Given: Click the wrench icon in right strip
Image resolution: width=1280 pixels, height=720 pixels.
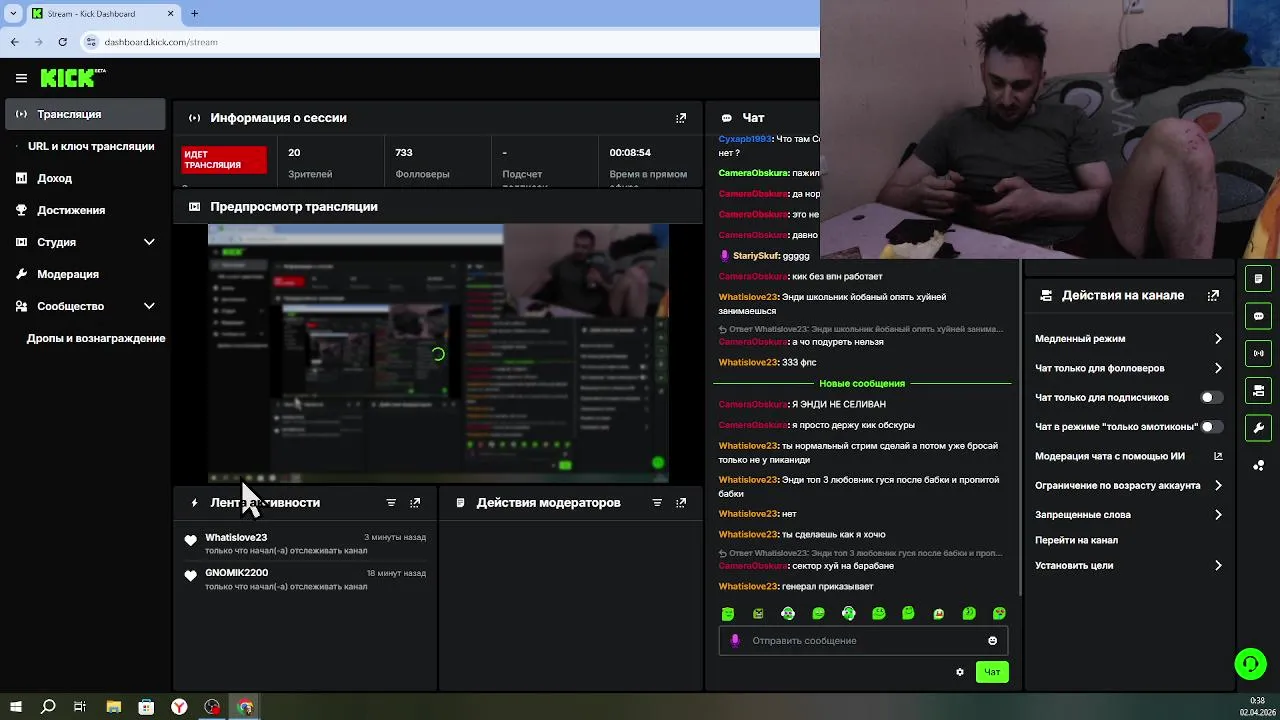Looking at the screenshot, I should click(x=1258, y=428).
